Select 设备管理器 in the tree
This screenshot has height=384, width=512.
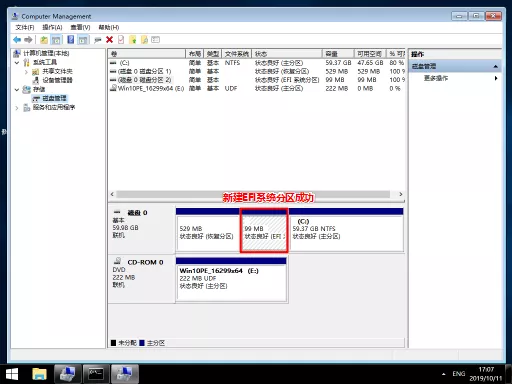click(57, 80)
